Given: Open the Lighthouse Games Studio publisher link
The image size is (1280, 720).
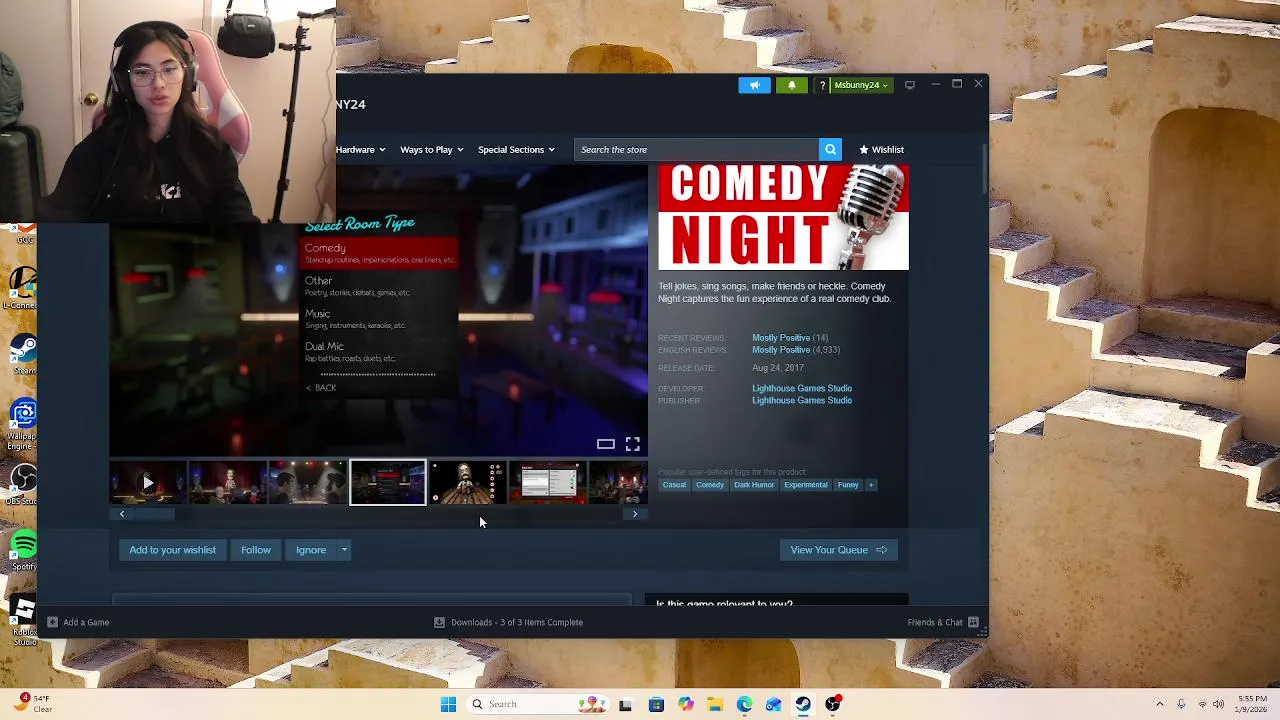Looking at the screenshot, I should click(802, 400).
